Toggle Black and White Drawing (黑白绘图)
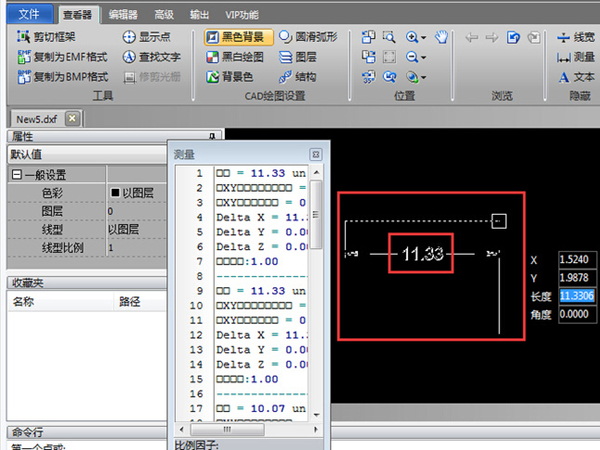 coord(238,56)
